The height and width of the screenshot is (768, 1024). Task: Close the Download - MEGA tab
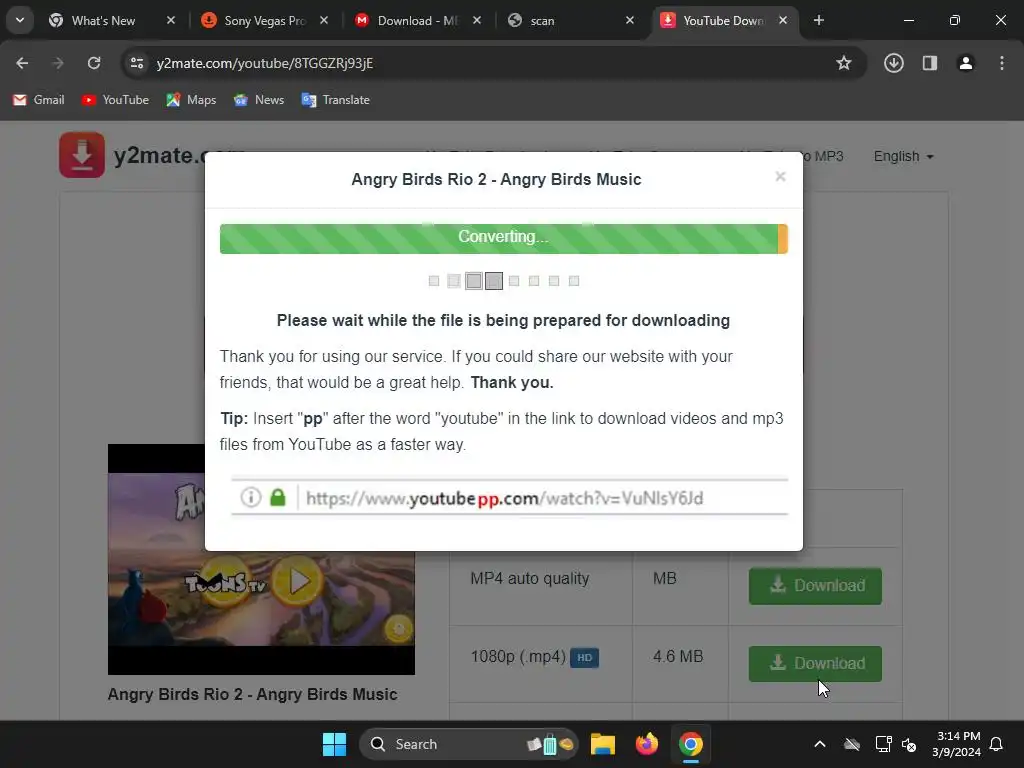click(x=477, y=21)
